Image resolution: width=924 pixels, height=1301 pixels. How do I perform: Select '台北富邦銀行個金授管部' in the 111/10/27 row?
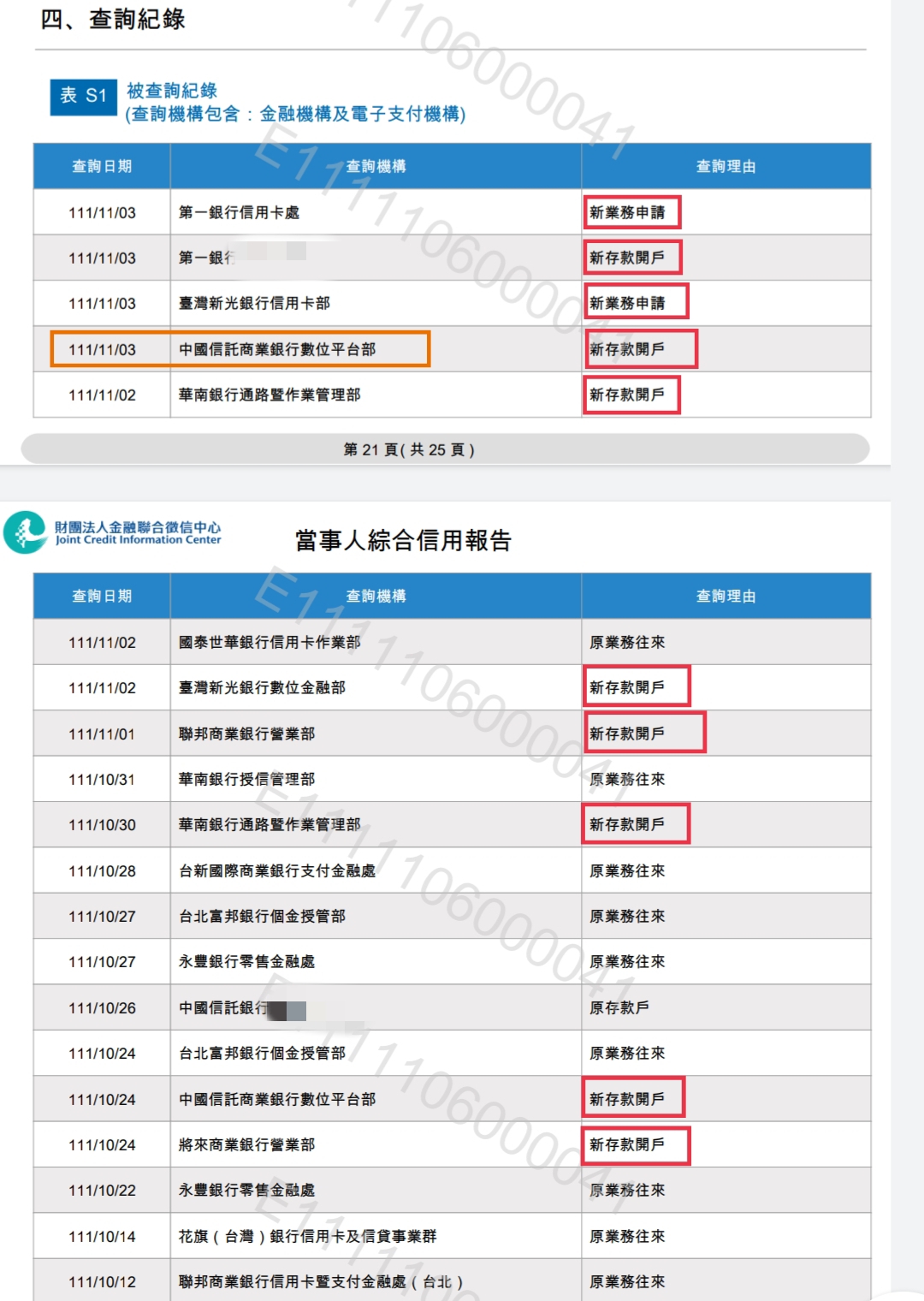[x=262, y=916]
